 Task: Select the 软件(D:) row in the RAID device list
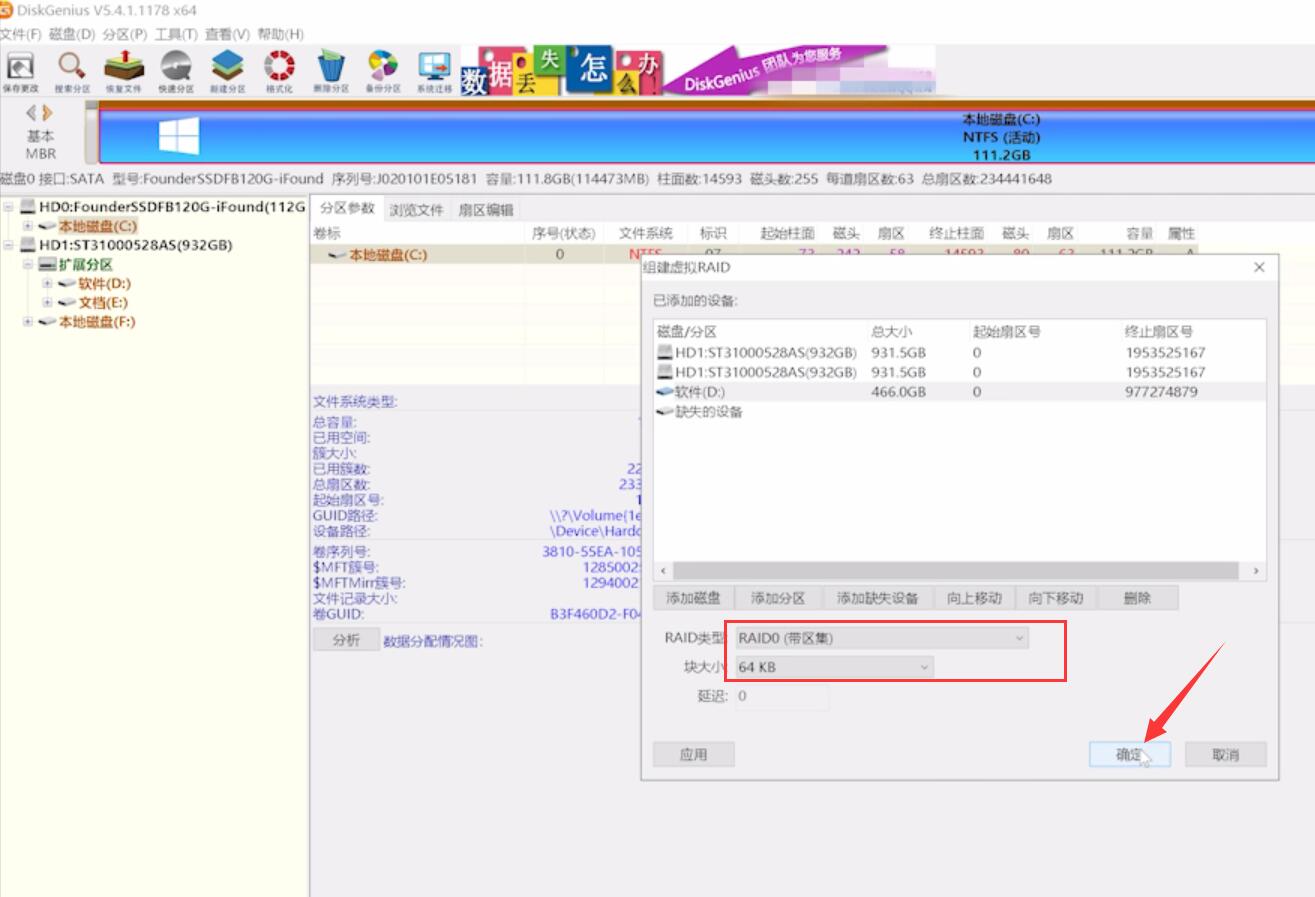point(960,392)
